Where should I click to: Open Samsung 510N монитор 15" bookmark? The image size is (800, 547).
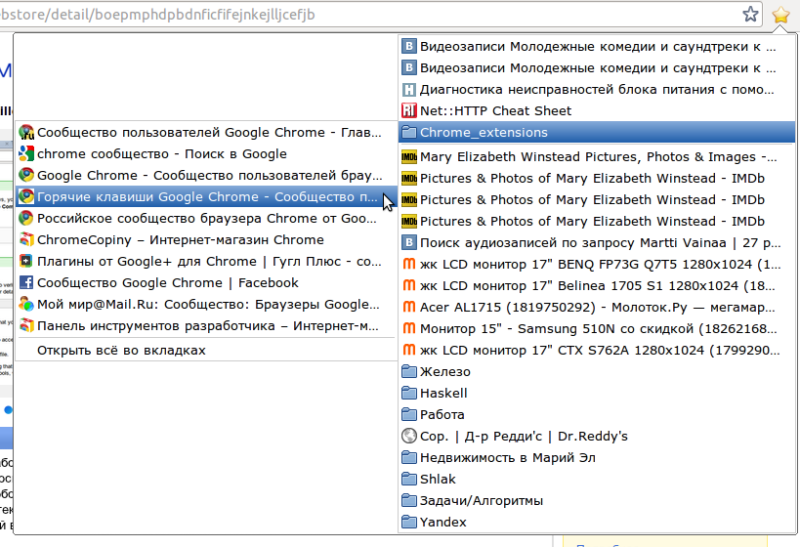597,328
